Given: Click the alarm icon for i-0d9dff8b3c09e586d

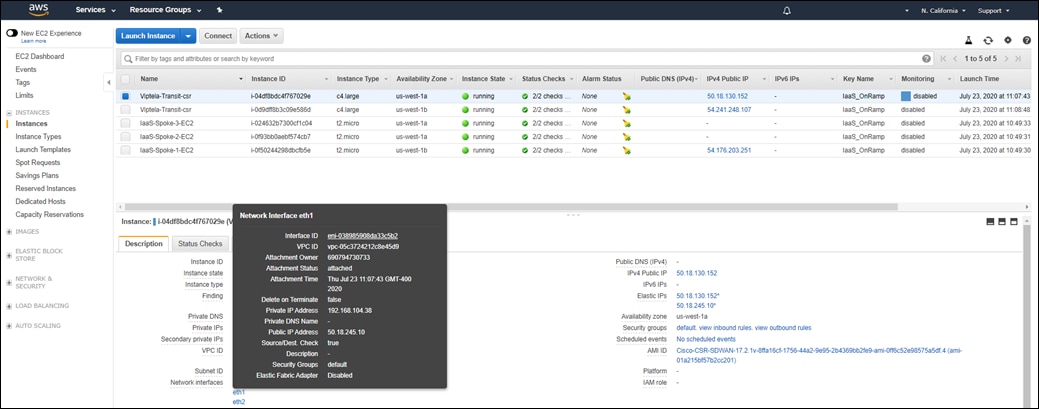Looking at the screenshot, I should click(x=626, y=110).
